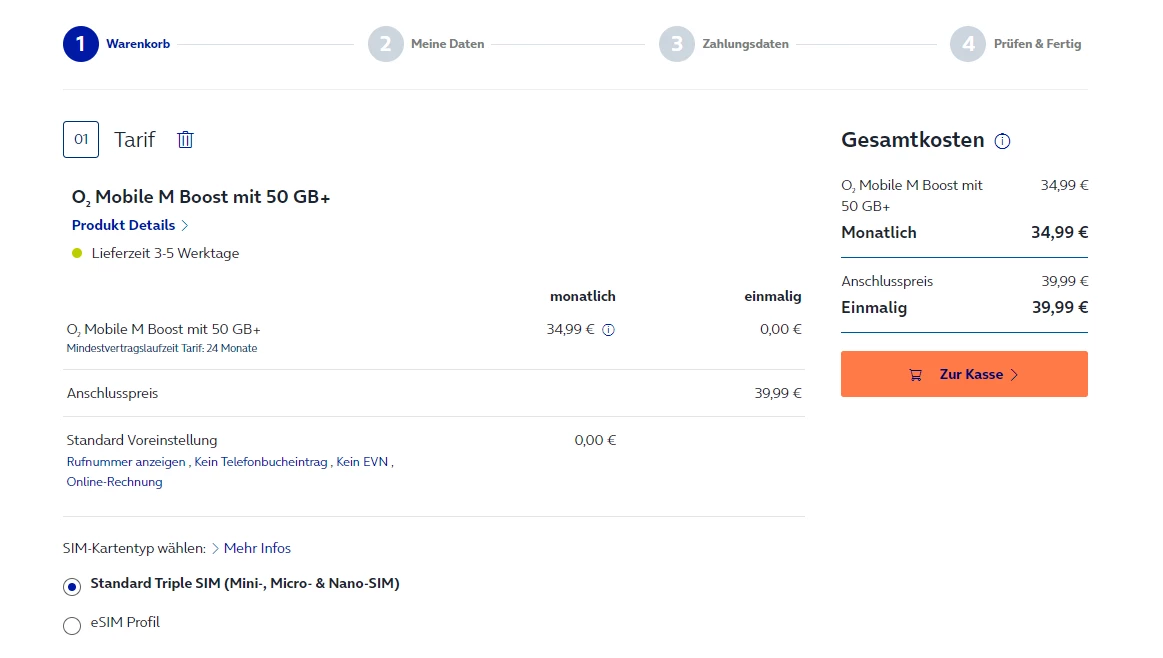Click the step 1 Warenkorb circle
The width and height of the screenshot is (1163, 658).
point(81,44)
